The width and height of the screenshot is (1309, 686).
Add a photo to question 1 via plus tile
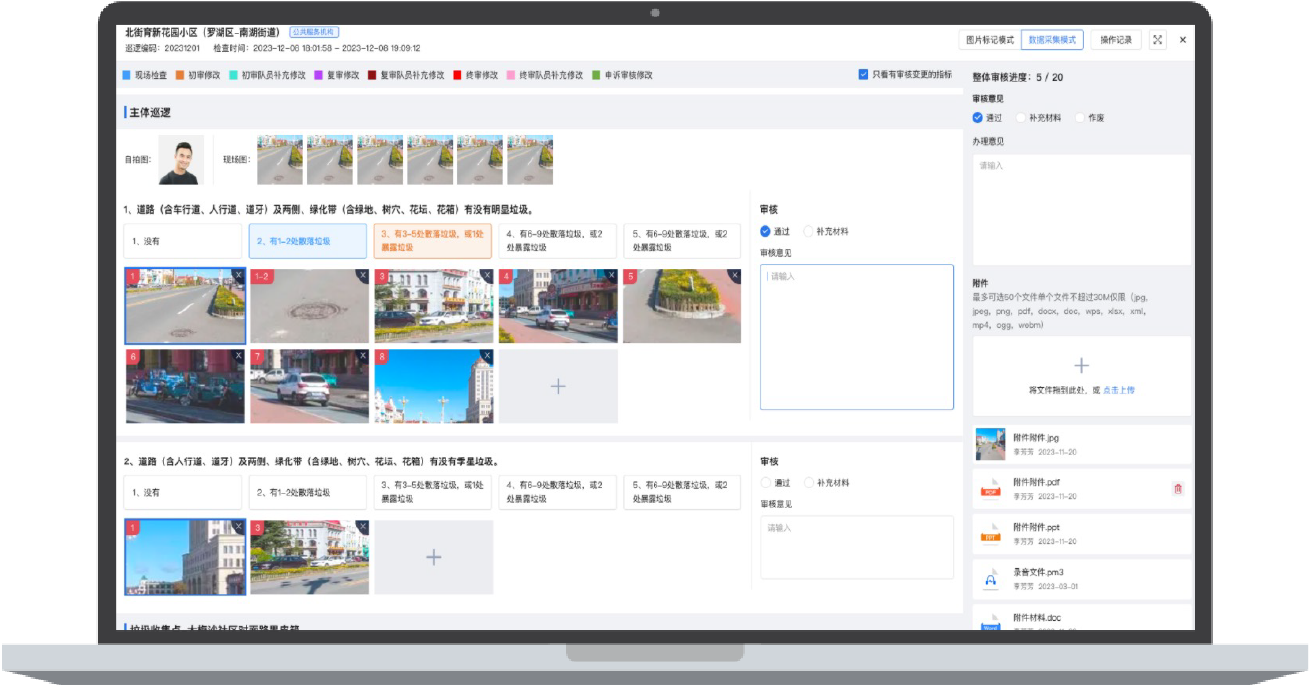[558, 386]
